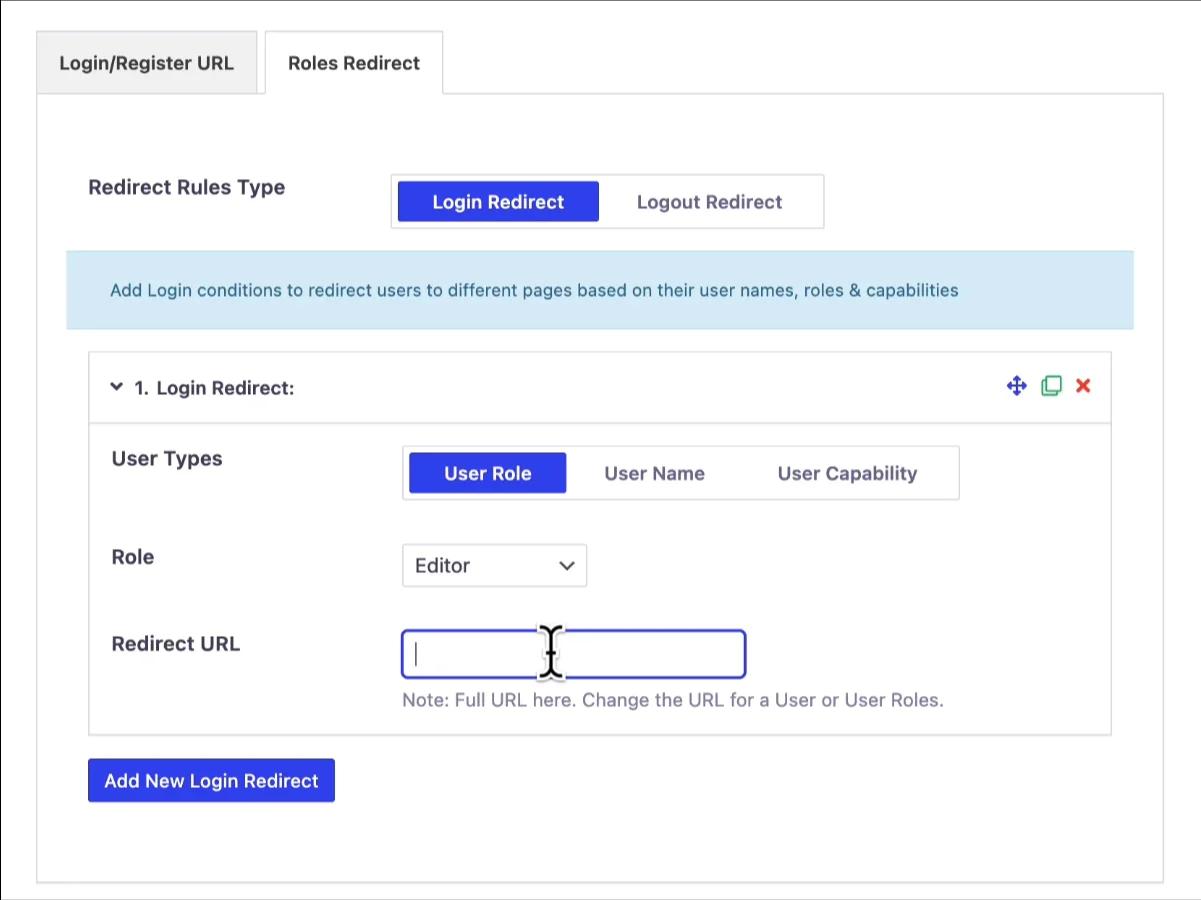
Task: Select User Role user type
Action: tap(488, 473)
